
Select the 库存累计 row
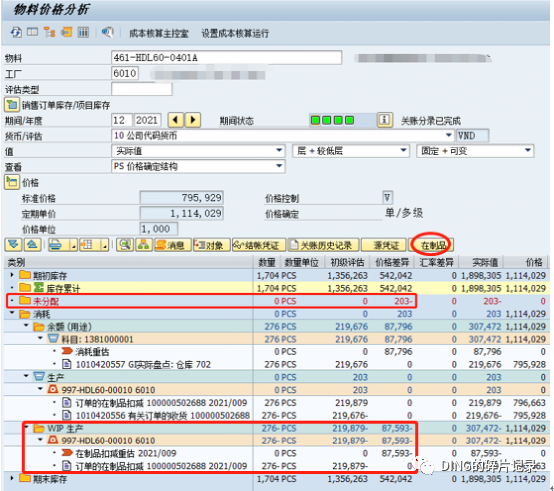[277, 288]
